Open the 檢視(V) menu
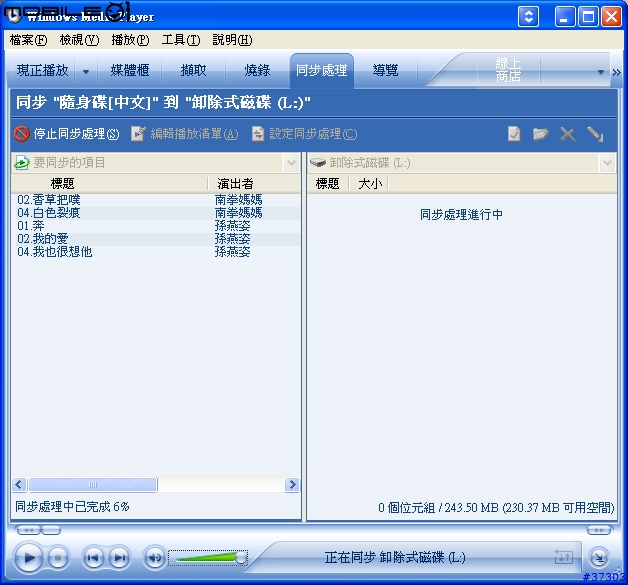 point(79,40)
